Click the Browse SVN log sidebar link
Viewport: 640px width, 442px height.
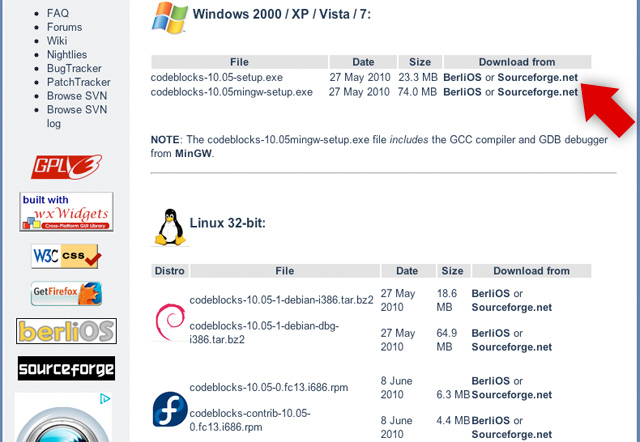pos(77,116)
